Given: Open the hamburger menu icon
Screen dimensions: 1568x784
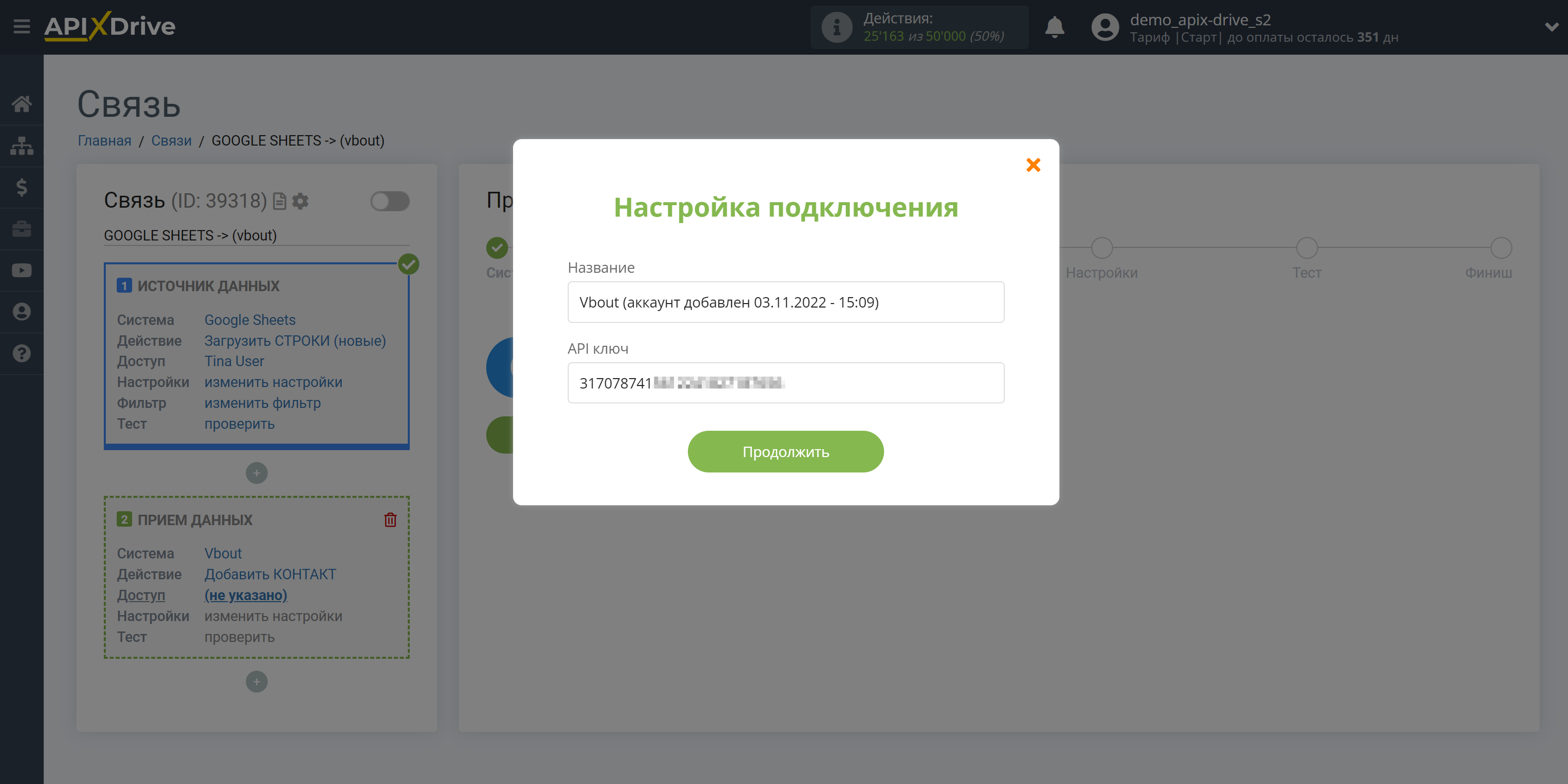Looking at the screenshot, I should click(x=22, y=27).
